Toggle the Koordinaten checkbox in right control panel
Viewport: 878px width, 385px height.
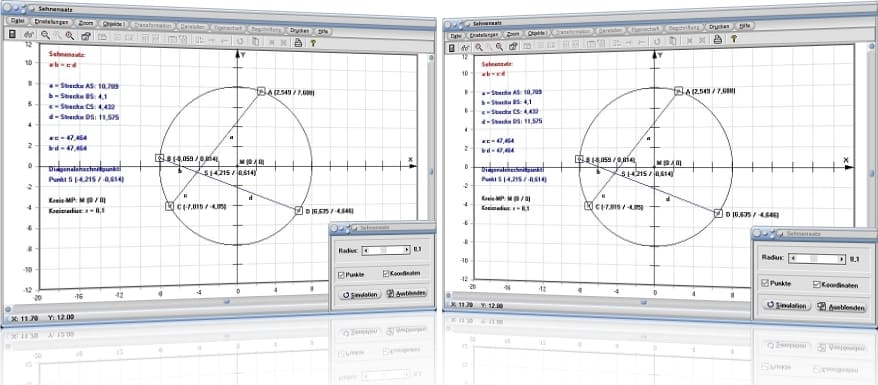point(817,285)
